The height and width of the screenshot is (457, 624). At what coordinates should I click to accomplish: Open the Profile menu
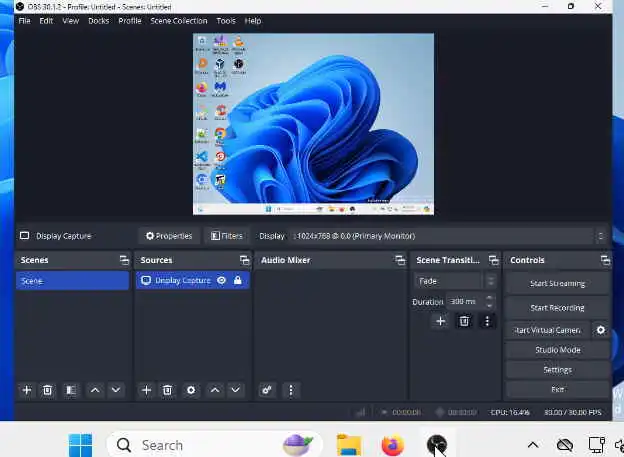(130, 21)
